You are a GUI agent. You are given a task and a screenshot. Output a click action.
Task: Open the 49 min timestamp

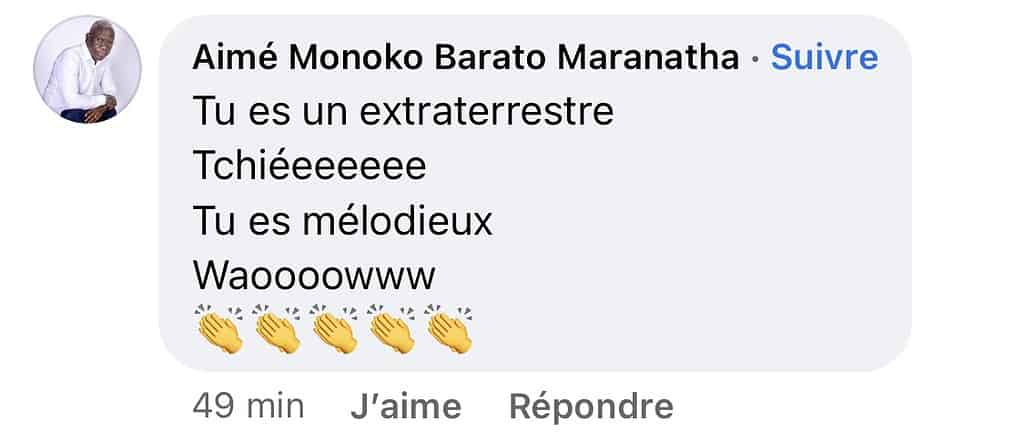249,407
